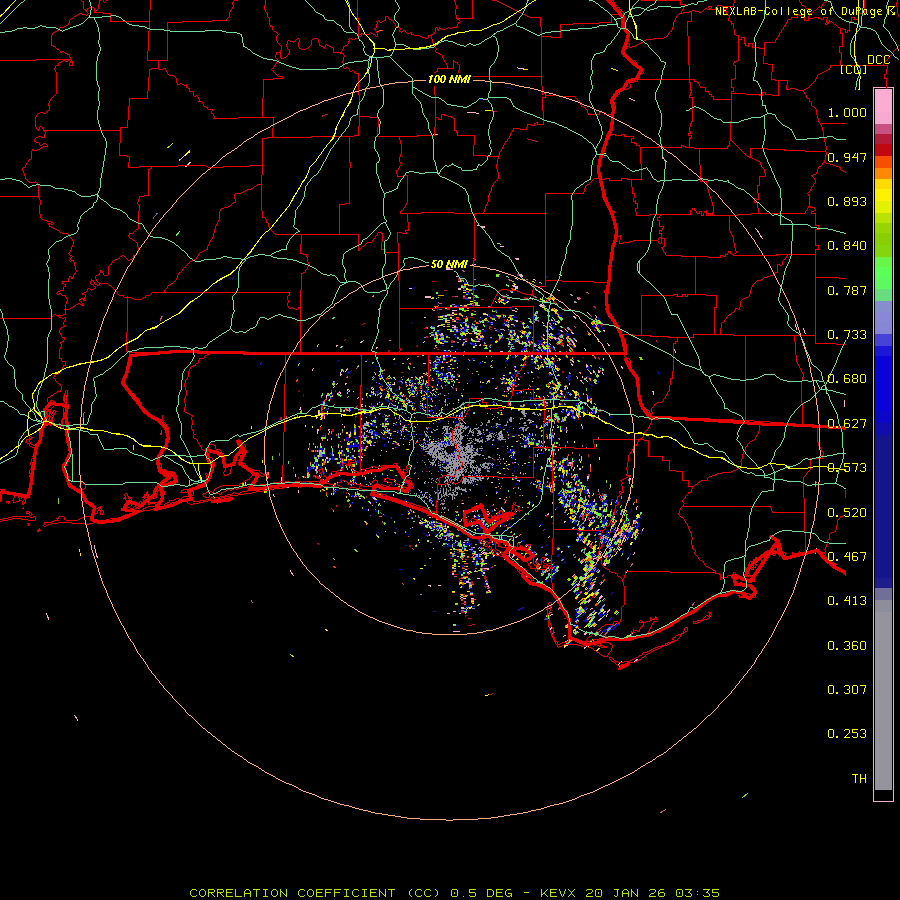The image size is (900, 900).
Task: Click the 0.413 legend value
Action: point(847,601)
